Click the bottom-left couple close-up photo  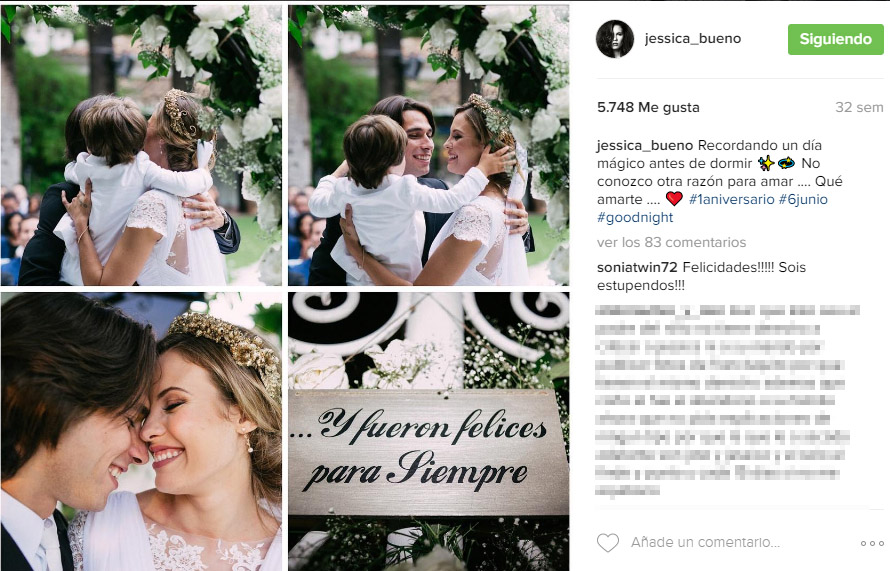[x=141, y=432]
